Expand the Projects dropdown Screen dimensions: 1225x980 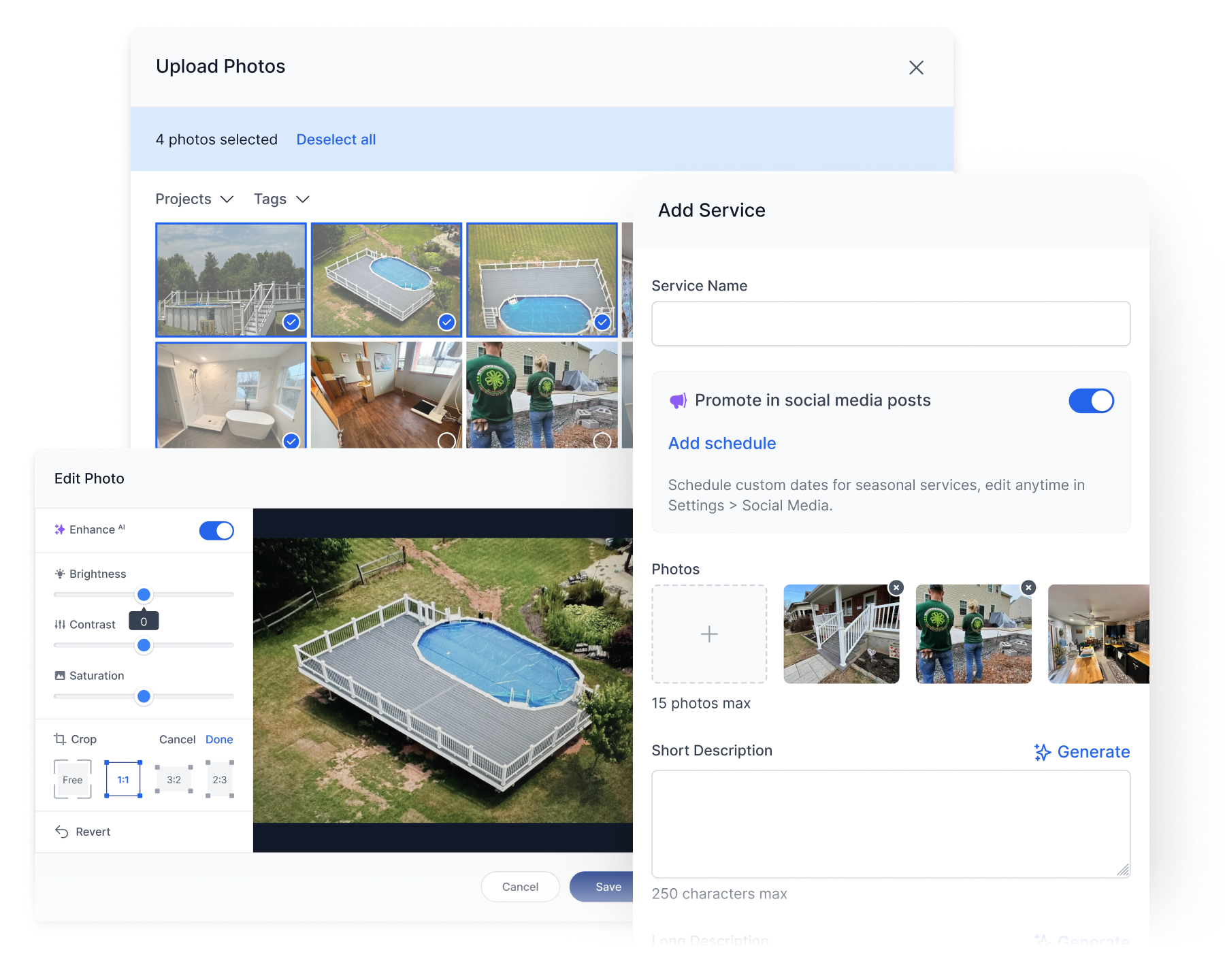[x=195, y=199]
